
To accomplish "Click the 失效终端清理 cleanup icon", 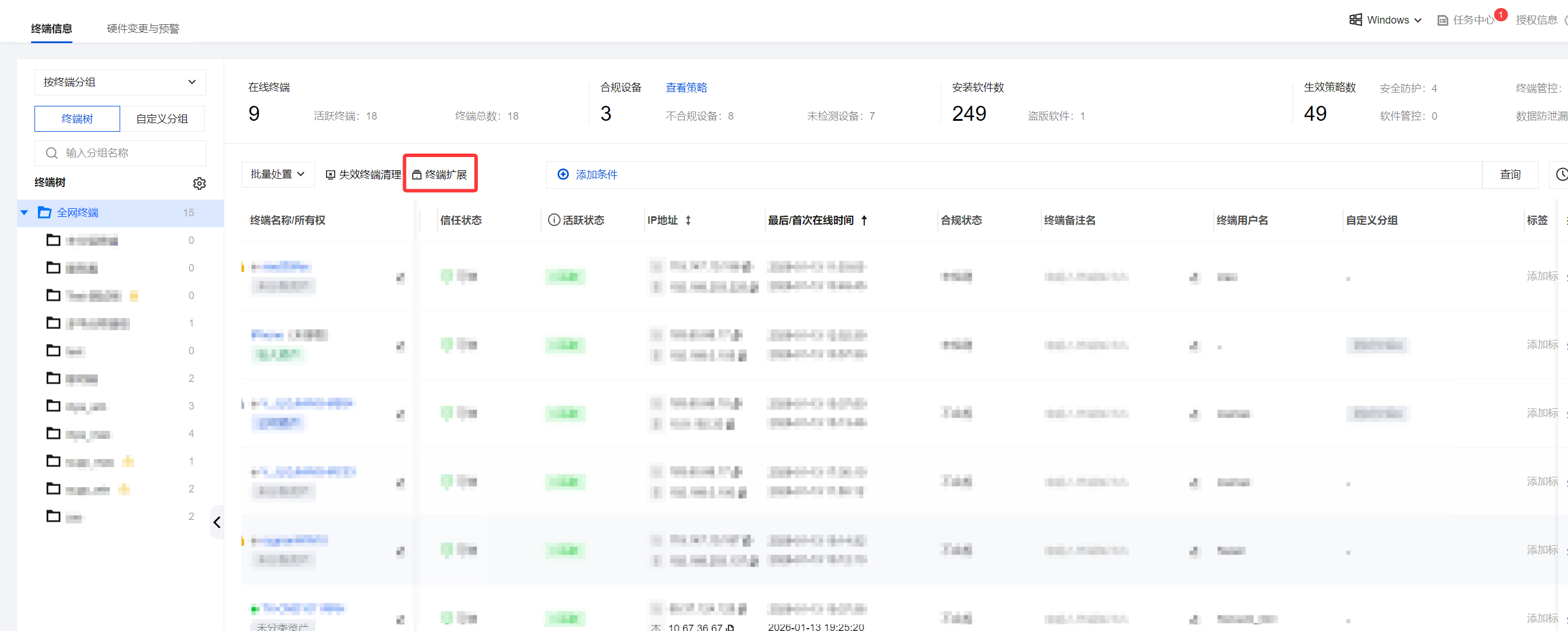I will coord(331,175).
